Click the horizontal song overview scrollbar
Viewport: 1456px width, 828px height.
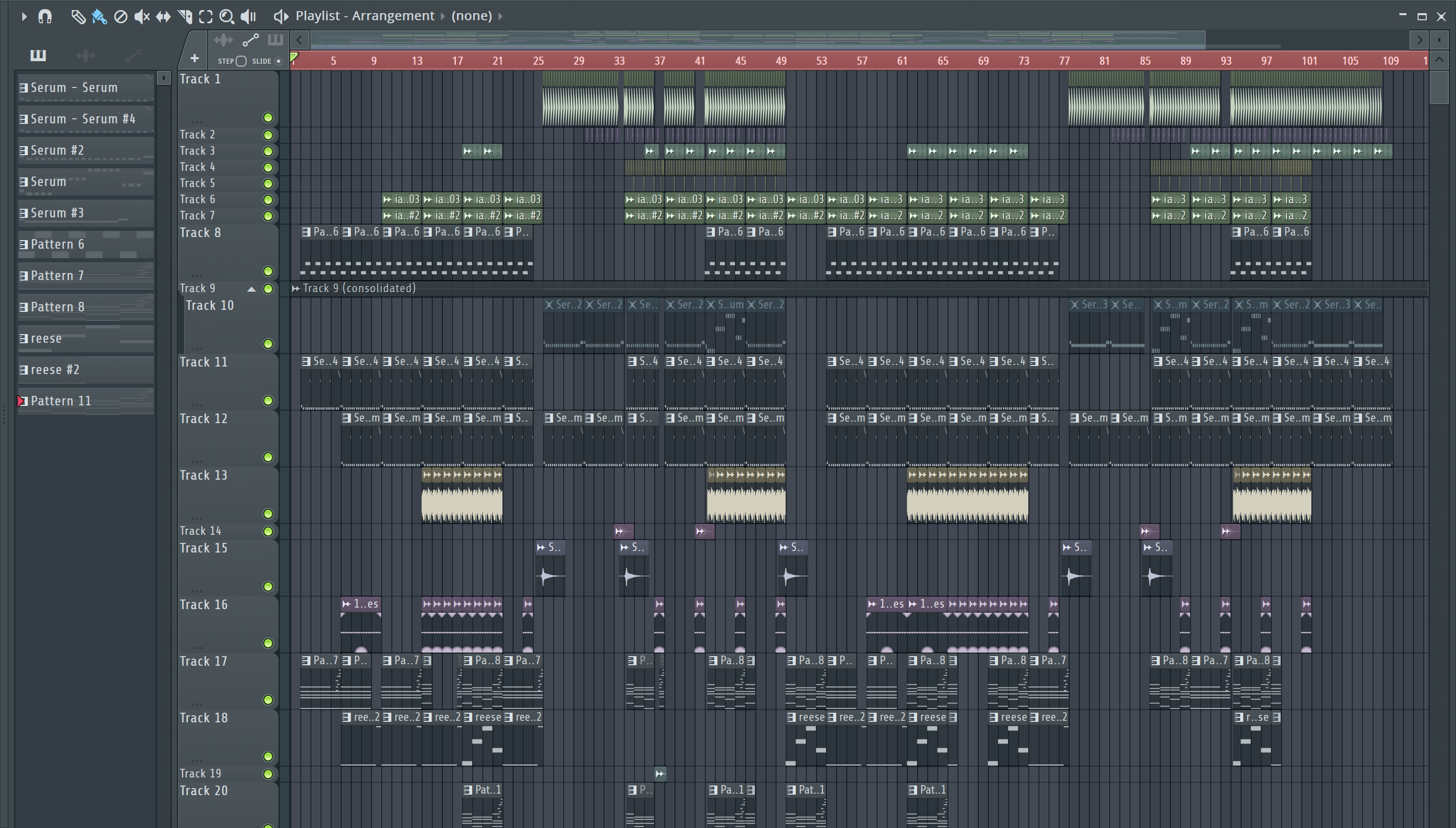757,40
